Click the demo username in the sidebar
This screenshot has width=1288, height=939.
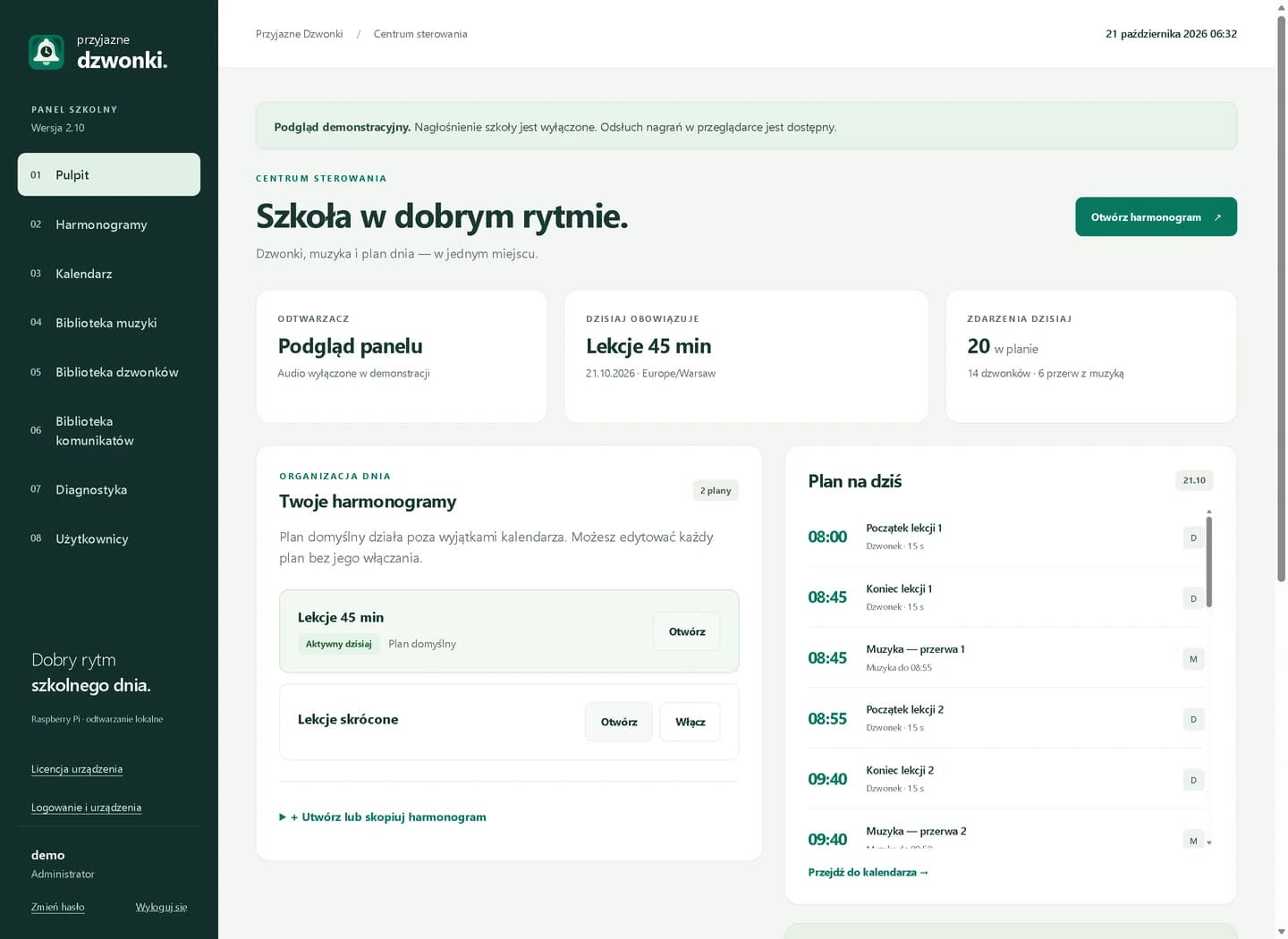tap(48, 855)
